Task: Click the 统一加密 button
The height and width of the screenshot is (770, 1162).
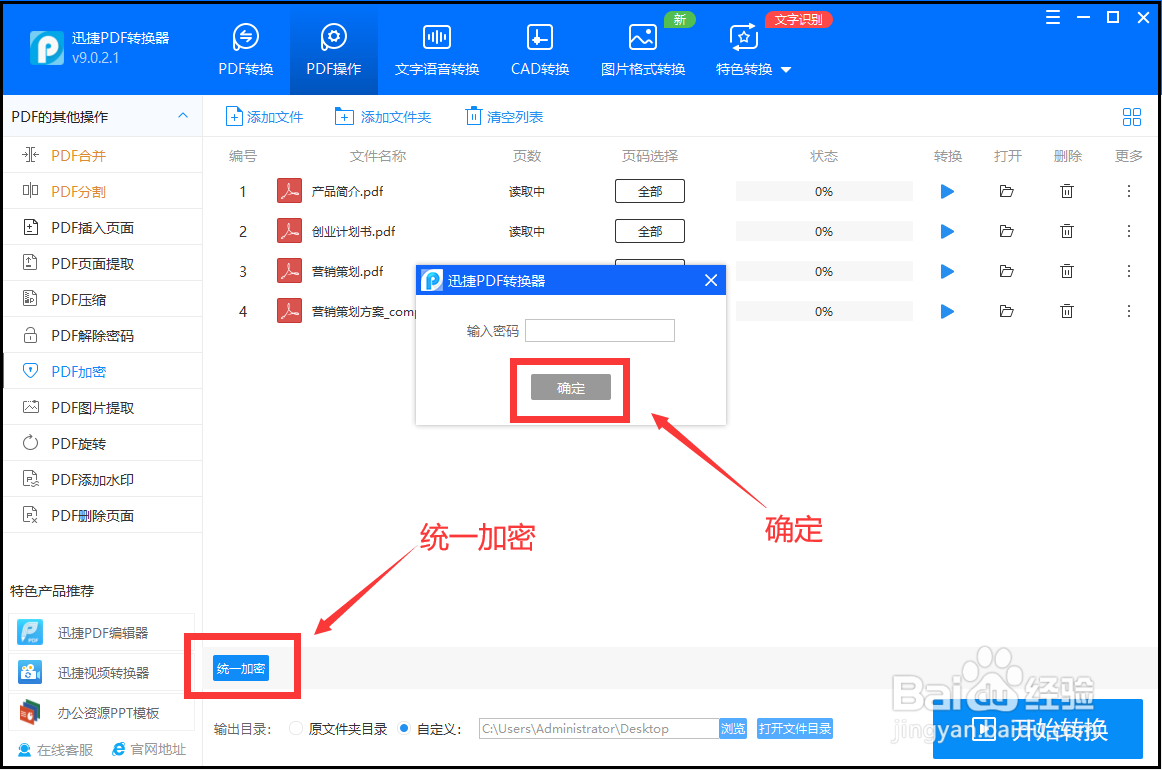Action: pos(241,668)
